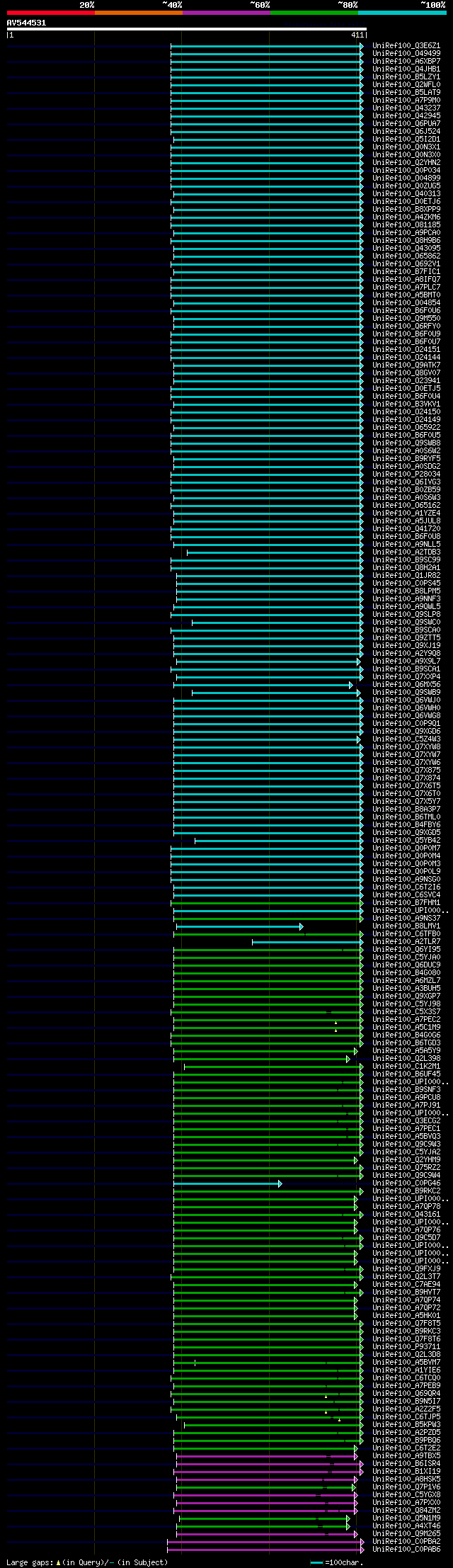Screen dimensions: 453x1568
Task: Select hit UniRef100_A9TBX5
Action: pos(406,1456)
